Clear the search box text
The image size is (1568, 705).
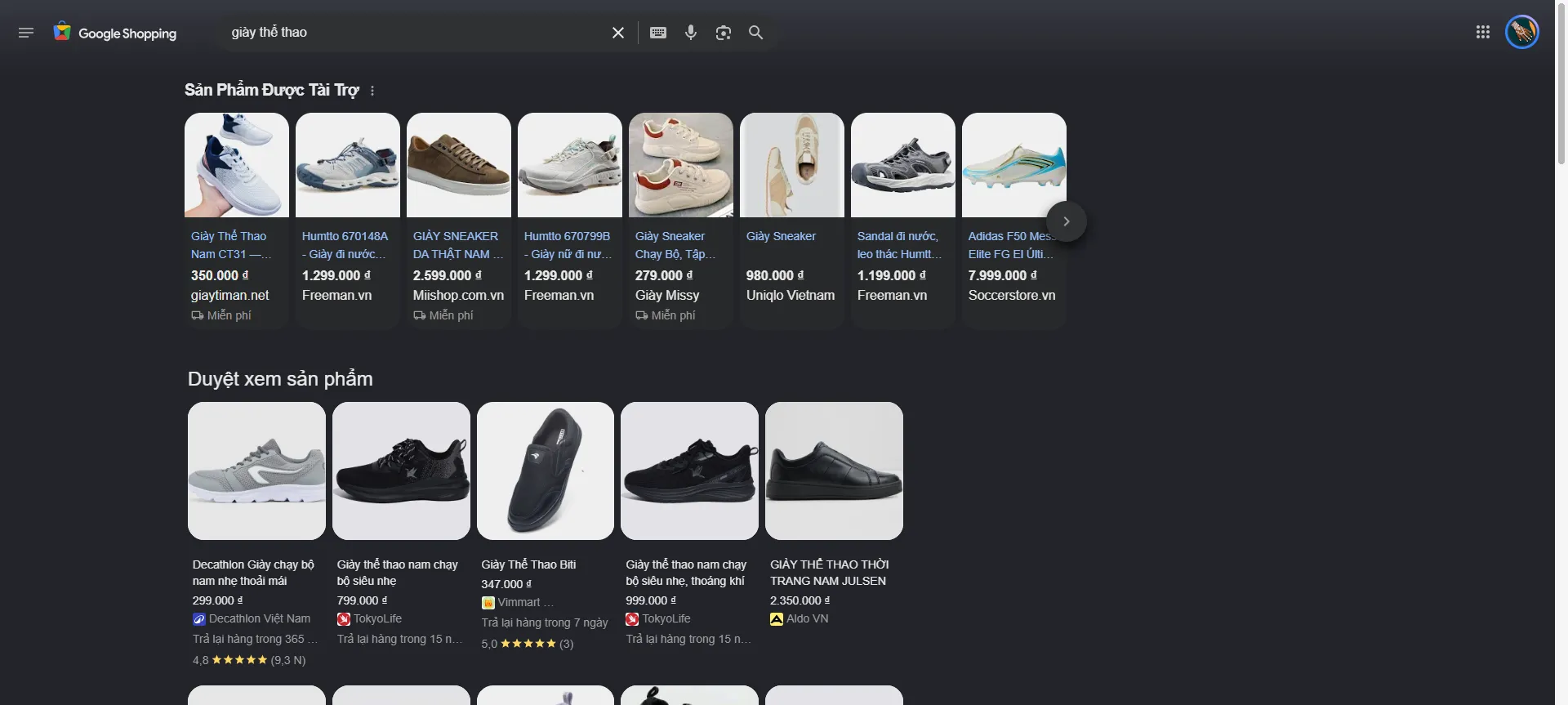pyautogui.click(x=618, y=33)
